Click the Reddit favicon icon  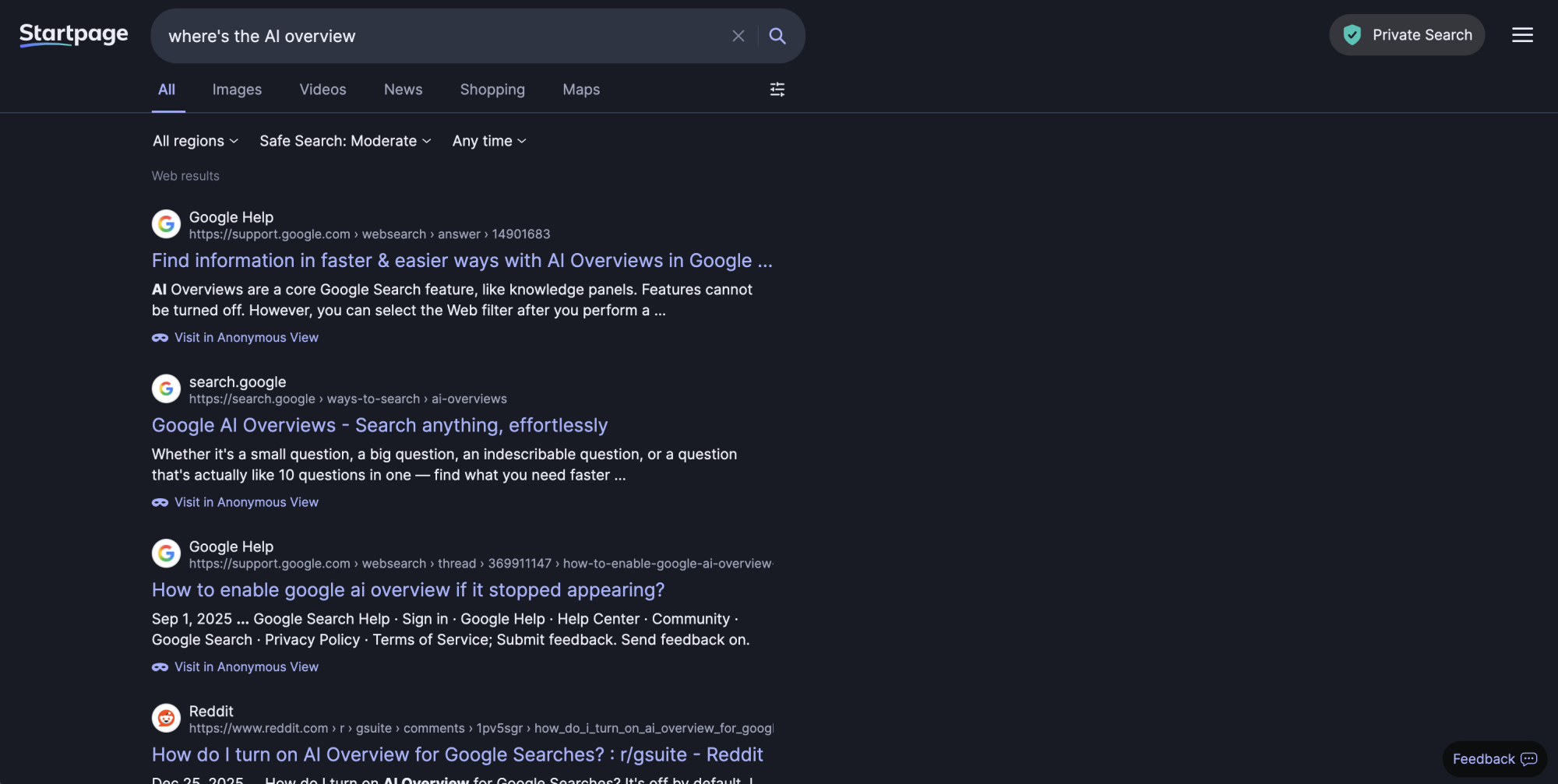tap(166, 718)
